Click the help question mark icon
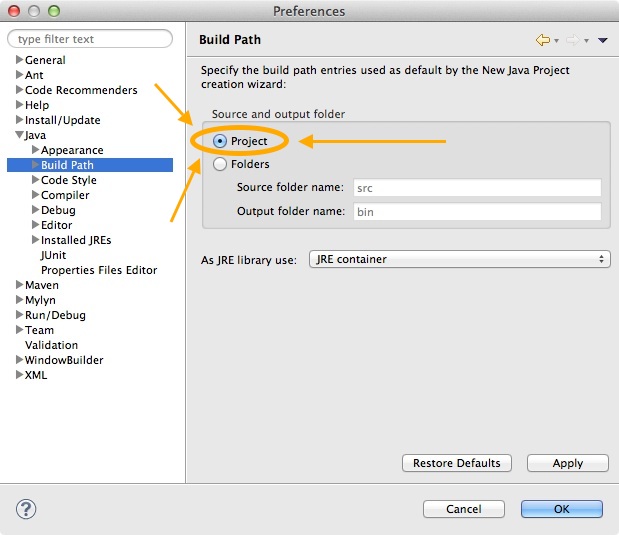The height and width of the screenshot is (535, 619). coord(26,509)
